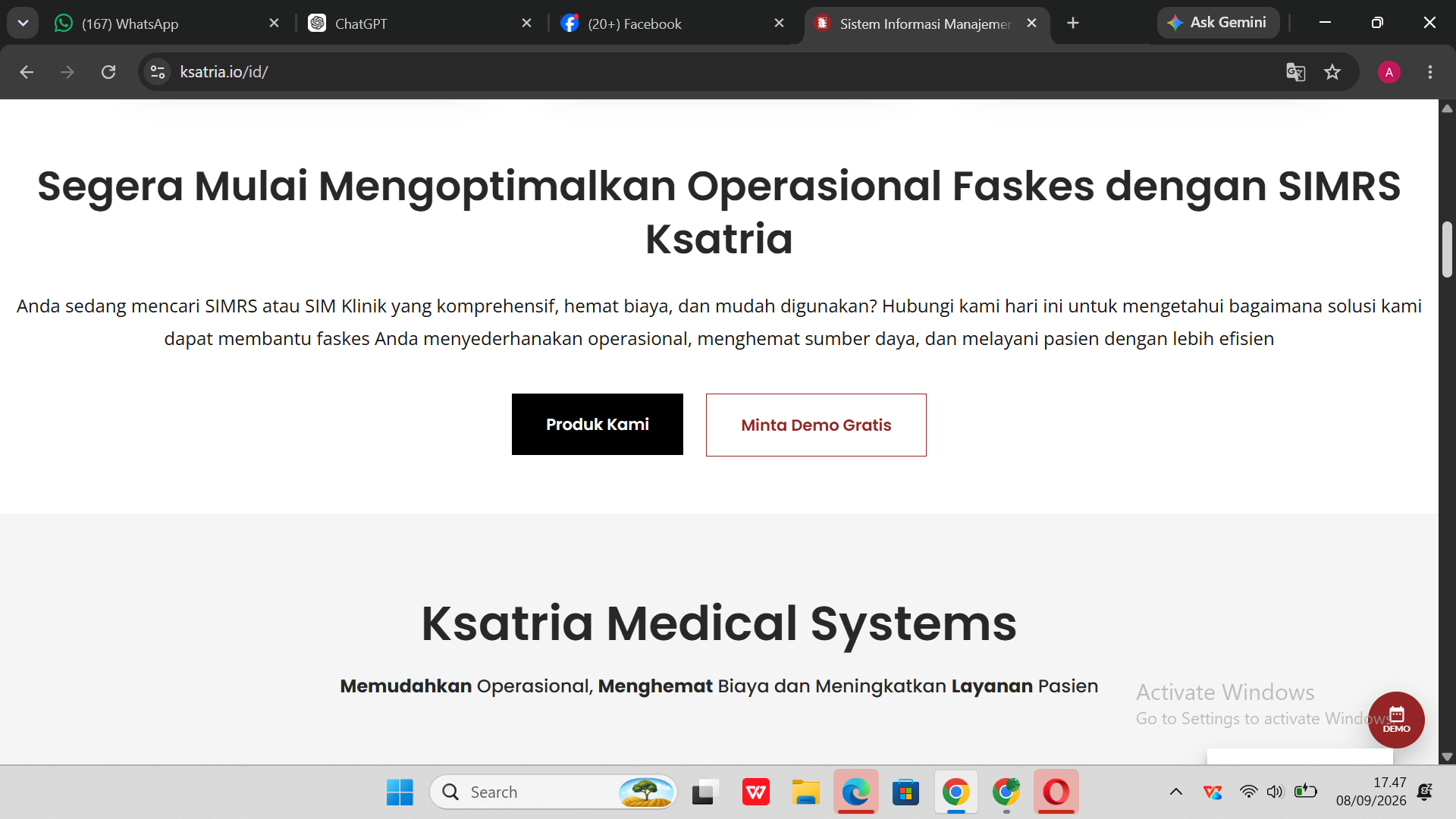The height and width of the screenshot is (819, 1456).
Task: Click the vertical scrollbar thumb
Action: pyautogui.click(x=1447, y=249)
